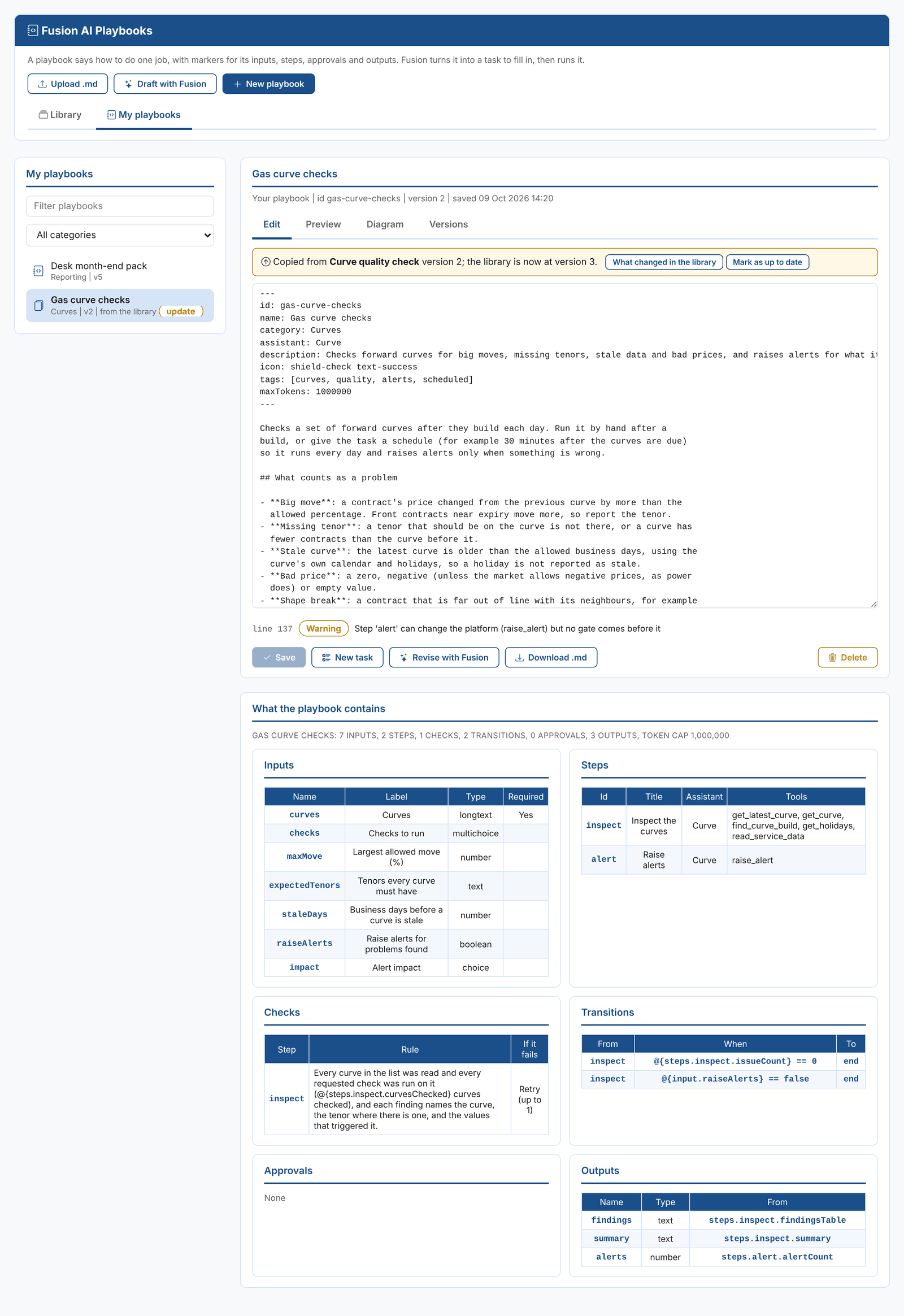Click 'Mark as up to date'
The image size is (904, 1316).
click(x=767, y=262)
